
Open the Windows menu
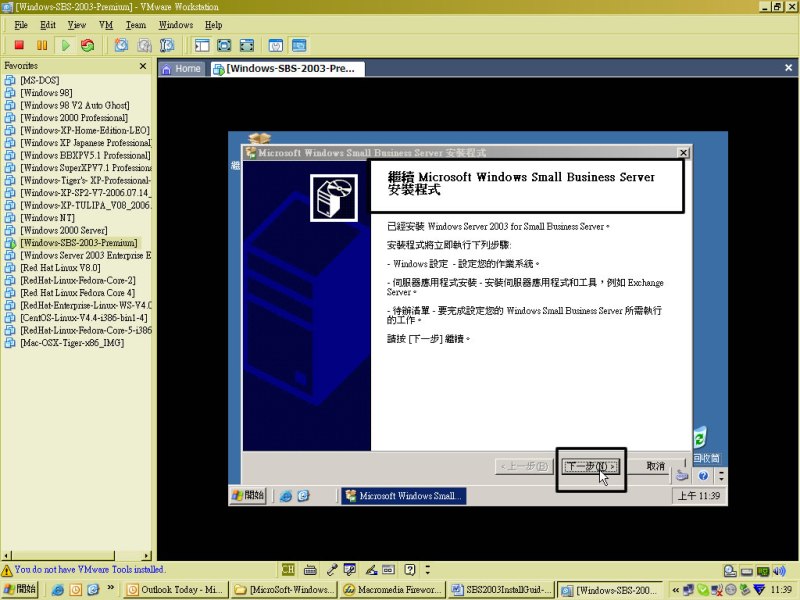tap(176, 25)
